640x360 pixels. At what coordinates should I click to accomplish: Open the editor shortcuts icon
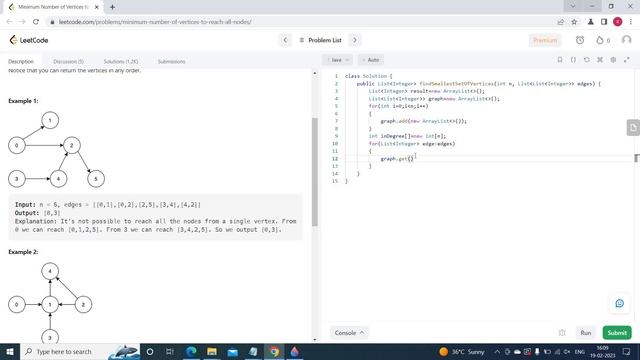[600, 60]
